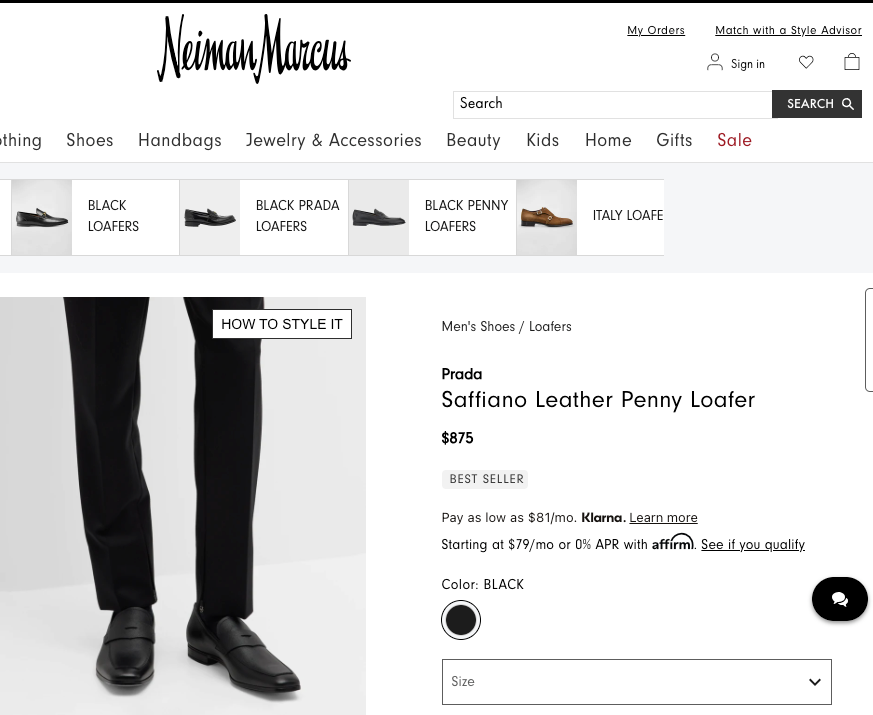Click the Size dropdown chevron arrow
The image size is (873, 715).
coord(814,682)
